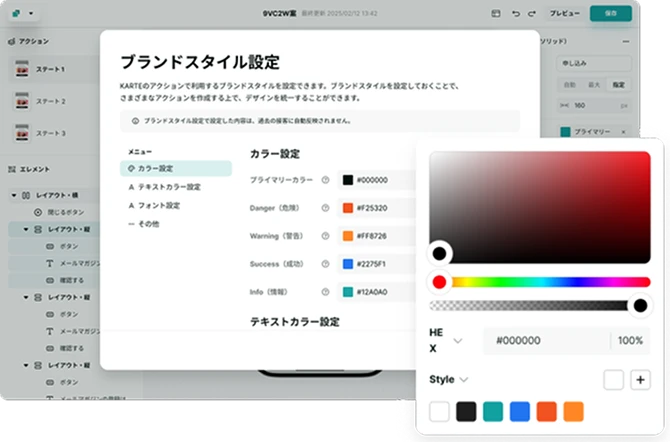Select 自動 width option in right panel
The width and height of the screenshot is (670, 442).
pos(570,85)
